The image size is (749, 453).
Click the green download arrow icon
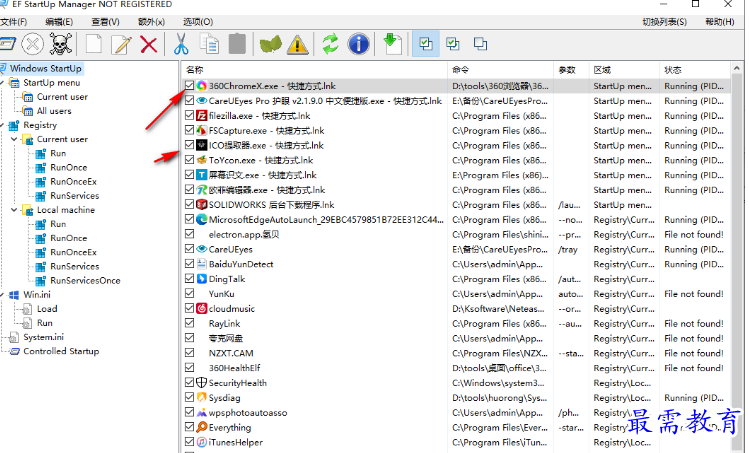click(x=393, y=44)
